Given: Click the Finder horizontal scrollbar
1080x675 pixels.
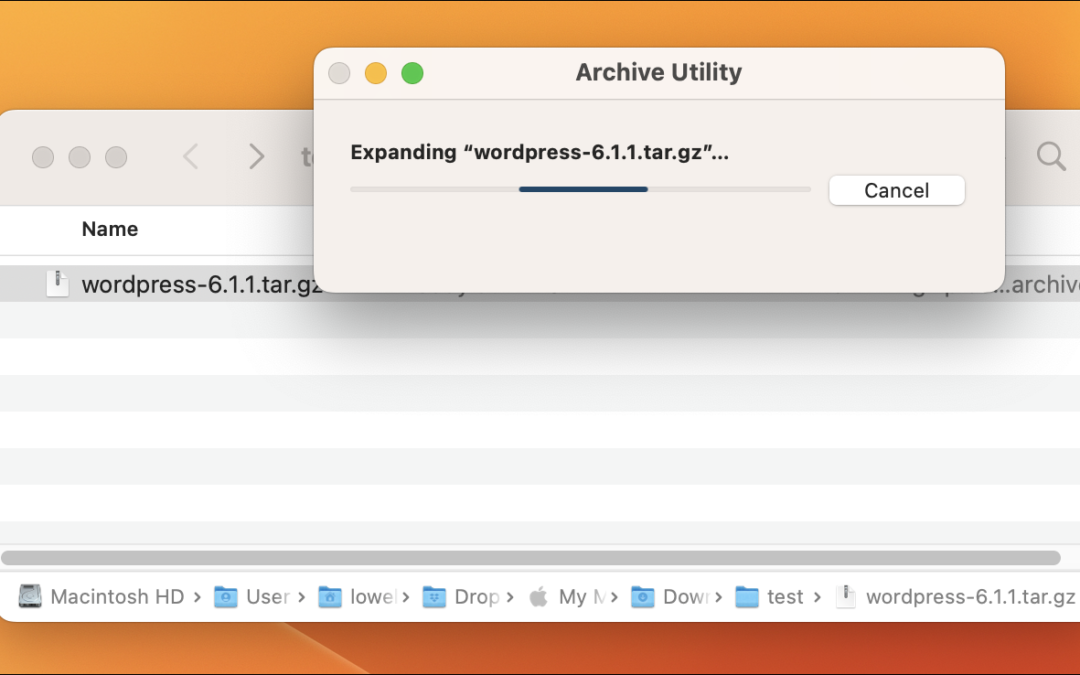Looking at the screenshot, I should coord(530,557).
